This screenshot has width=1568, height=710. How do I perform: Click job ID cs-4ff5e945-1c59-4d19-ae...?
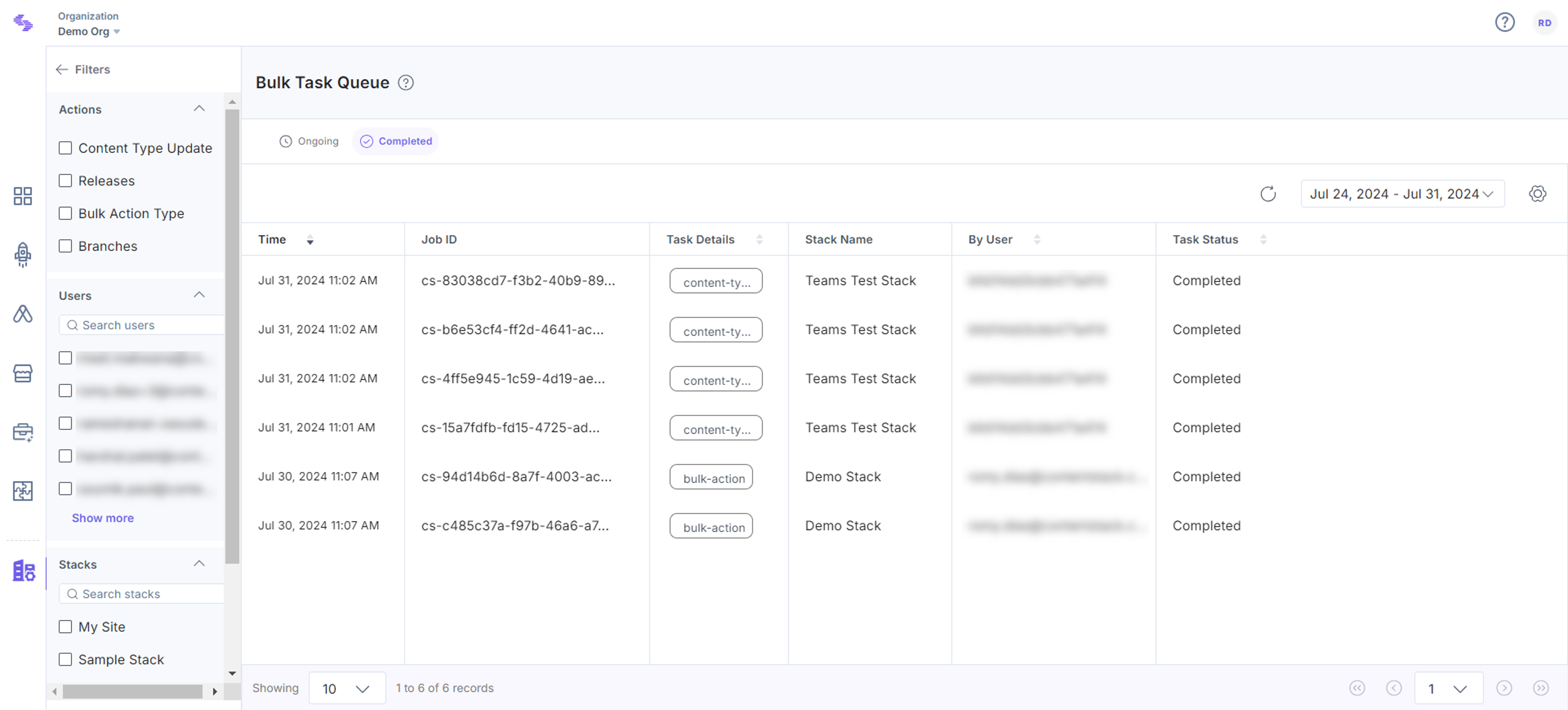(512, 379)
